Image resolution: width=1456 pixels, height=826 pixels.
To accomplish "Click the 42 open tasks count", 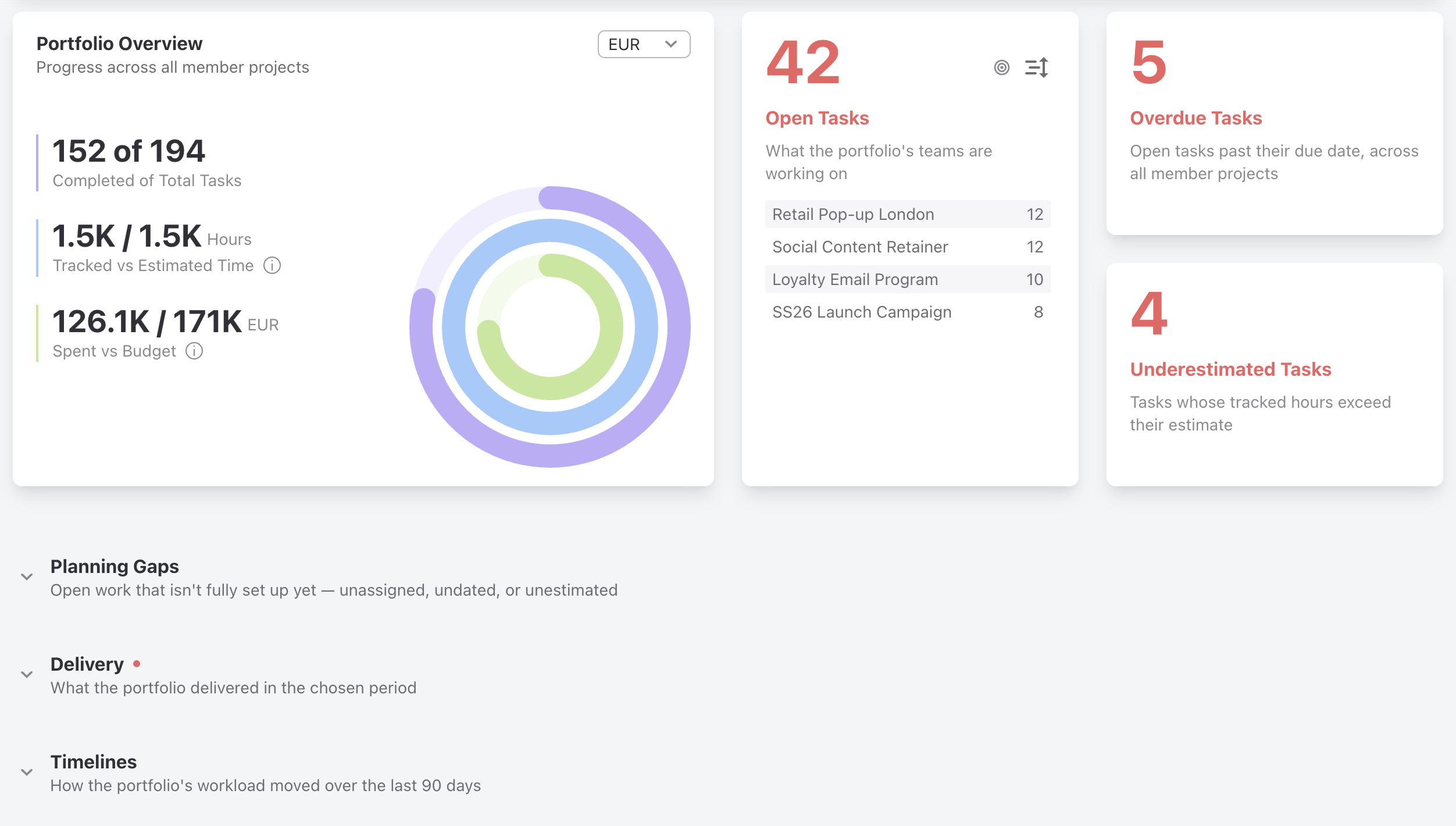I will tap(803, 62).
